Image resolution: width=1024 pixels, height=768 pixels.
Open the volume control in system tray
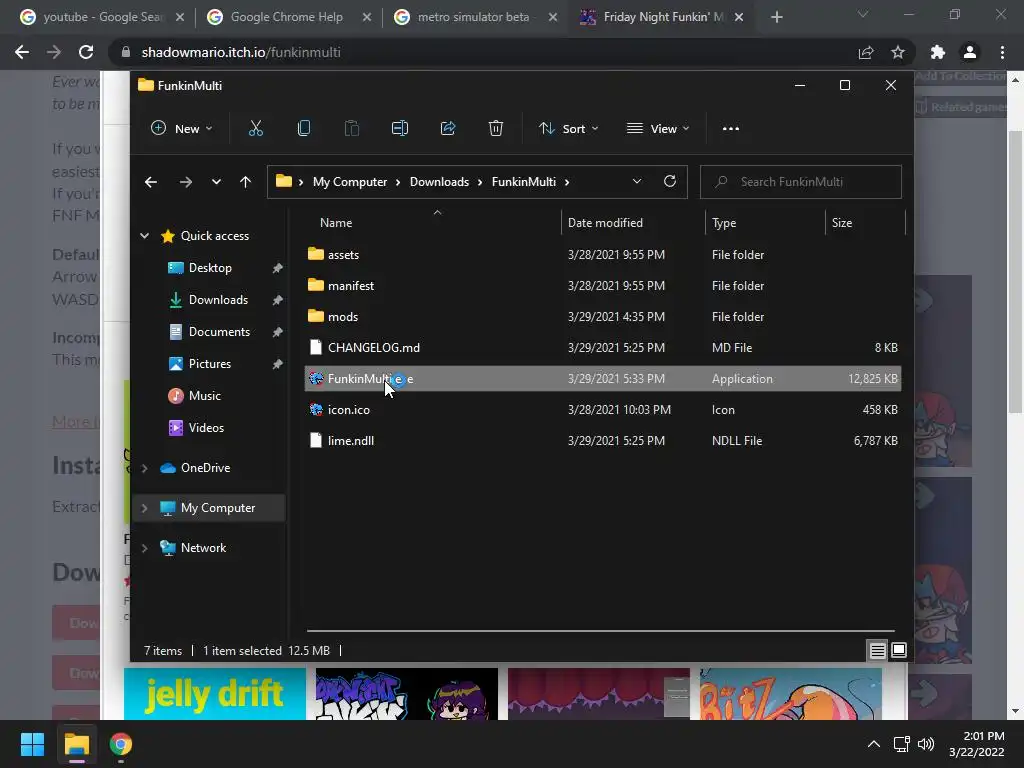(925, 744)
